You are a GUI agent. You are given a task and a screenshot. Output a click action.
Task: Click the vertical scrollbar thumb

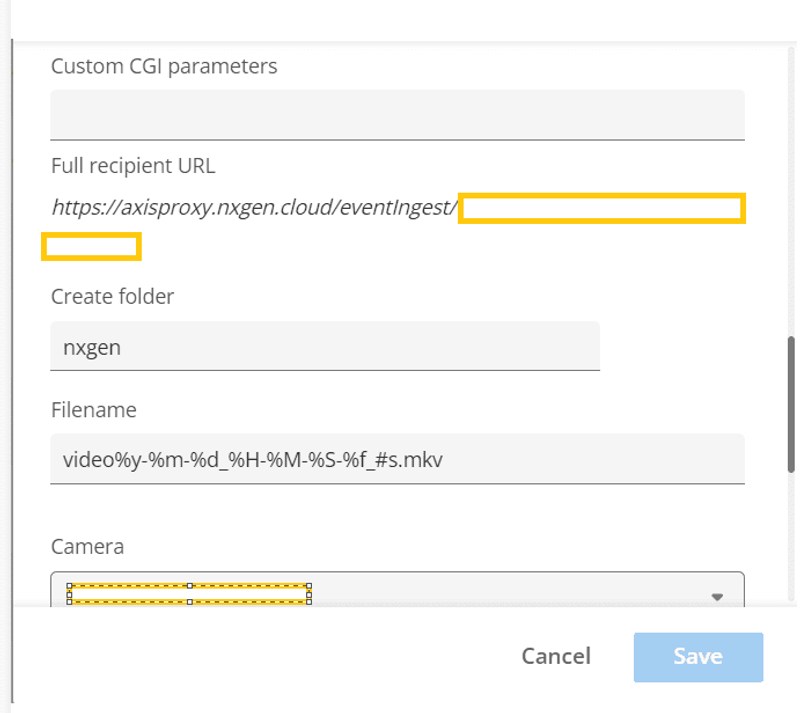tap(791, 403)
